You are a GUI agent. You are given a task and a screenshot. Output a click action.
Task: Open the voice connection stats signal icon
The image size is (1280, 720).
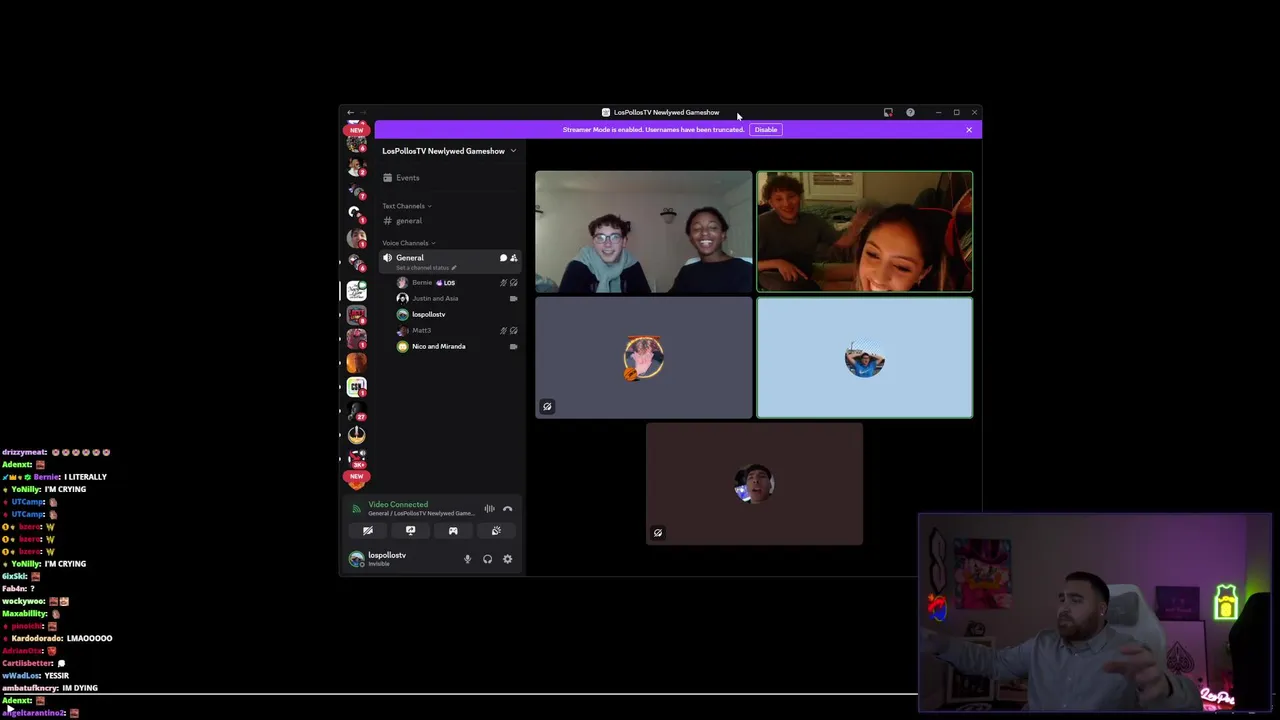(357, 509)
